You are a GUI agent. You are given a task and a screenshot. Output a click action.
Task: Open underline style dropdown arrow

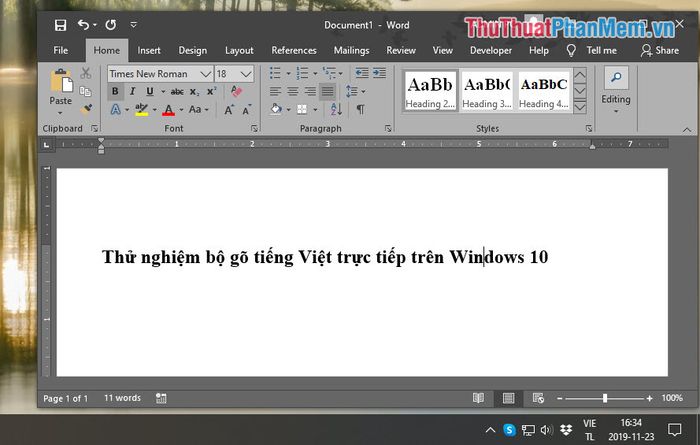[163, 92]
